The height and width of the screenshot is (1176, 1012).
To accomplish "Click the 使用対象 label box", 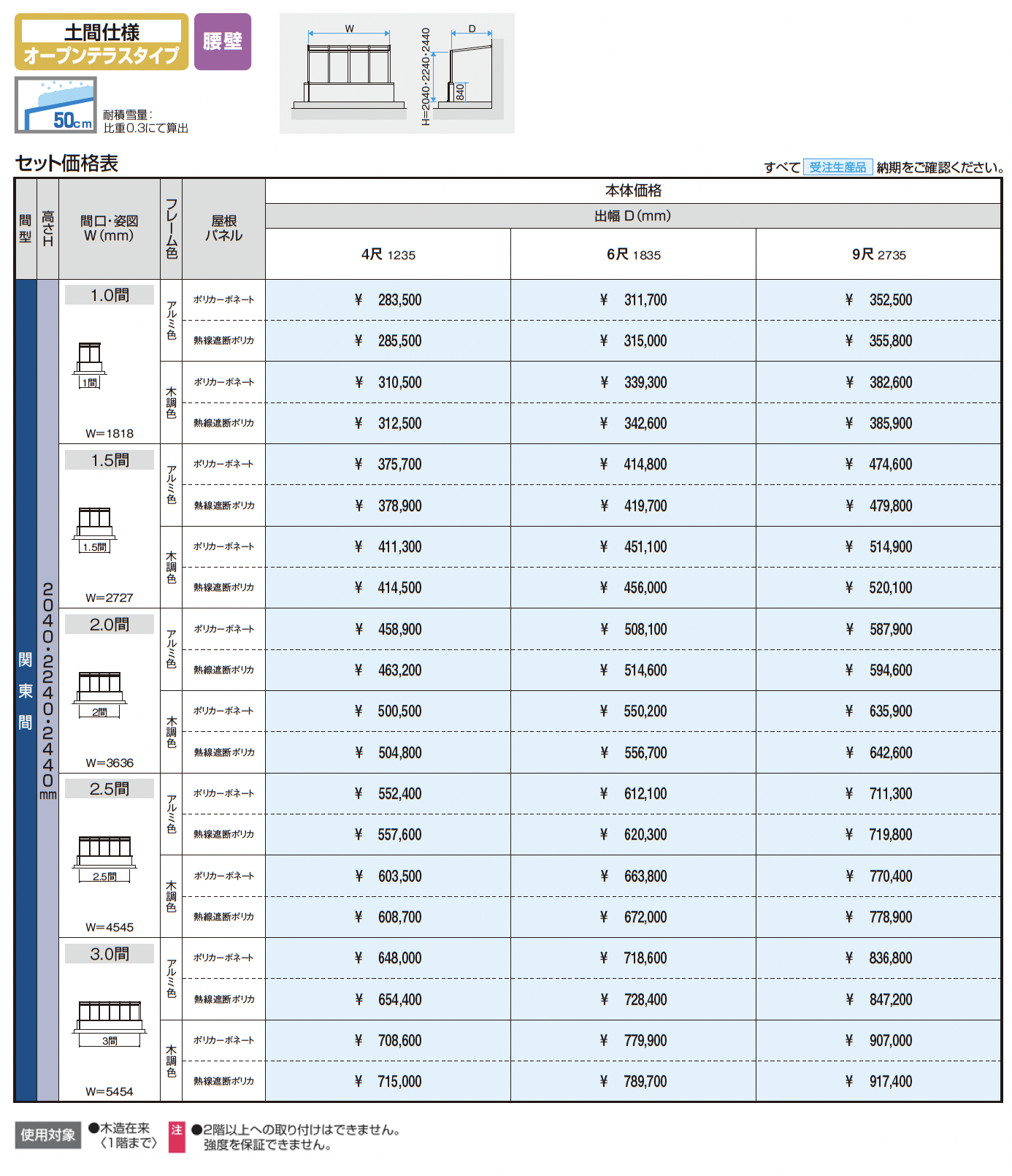I will coord(48,1134).
